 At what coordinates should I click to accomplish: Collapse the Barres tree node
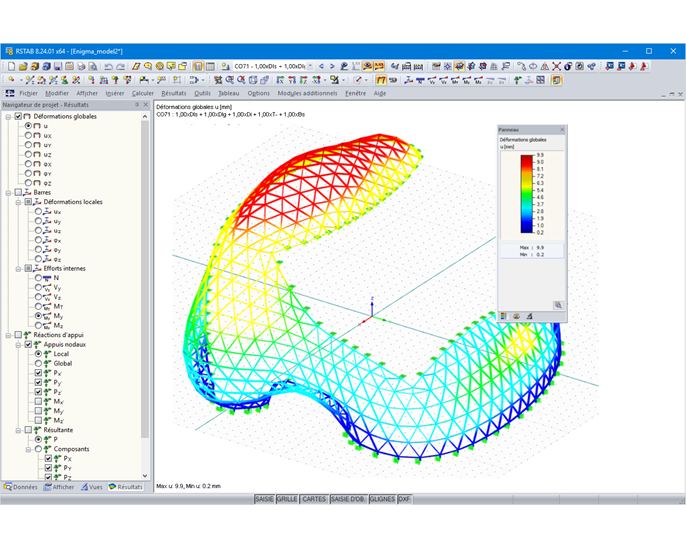point(8,193)
